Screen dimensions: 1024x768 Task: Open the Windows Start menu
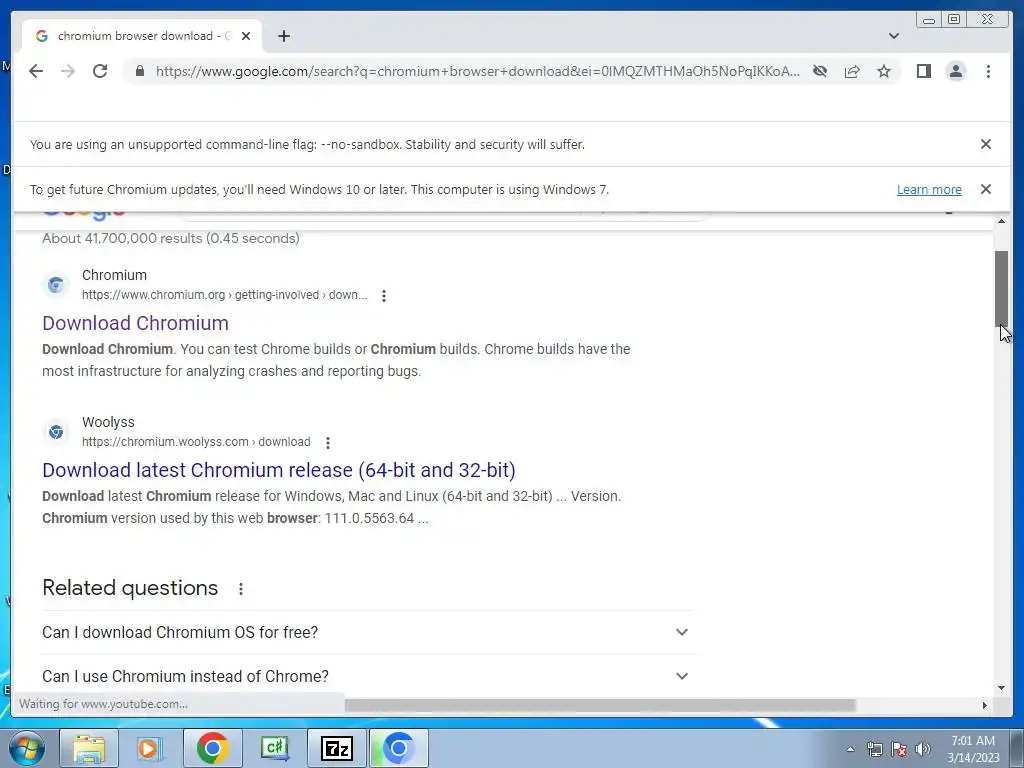(25, 748)
